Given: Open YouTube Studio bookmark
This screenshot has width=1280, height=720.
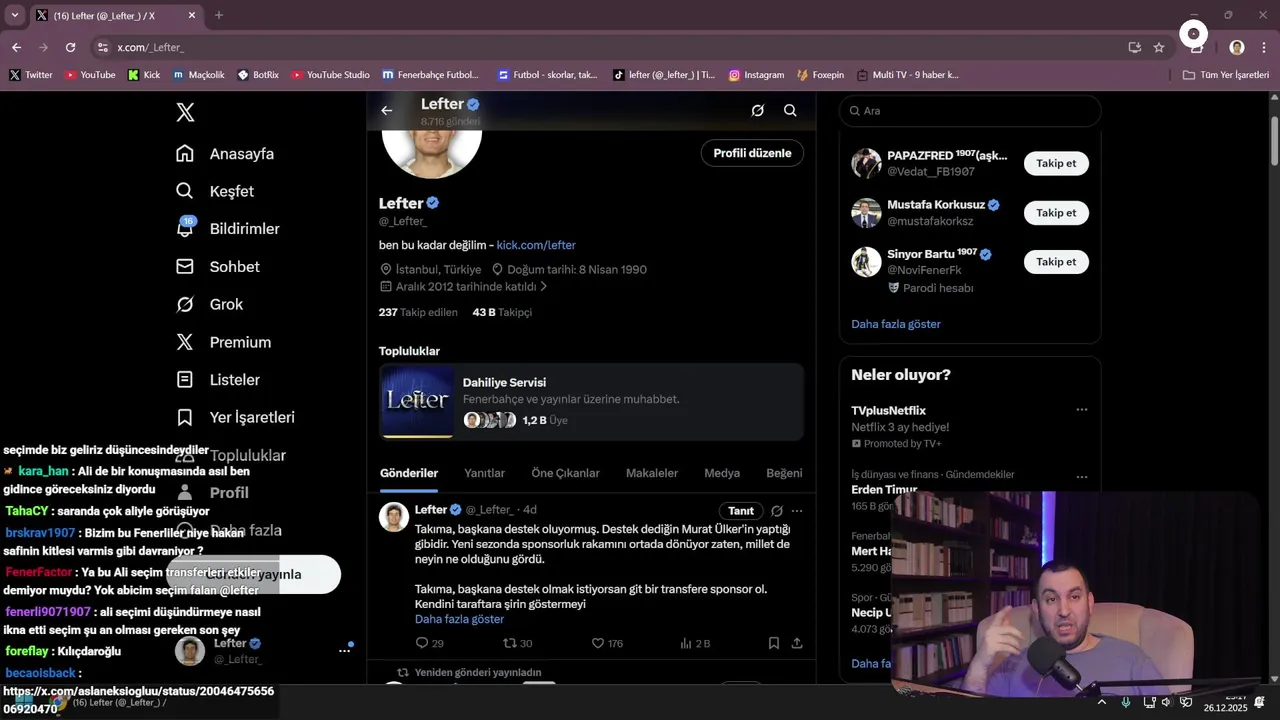Looking at the screenshot, I should point(330,75).
